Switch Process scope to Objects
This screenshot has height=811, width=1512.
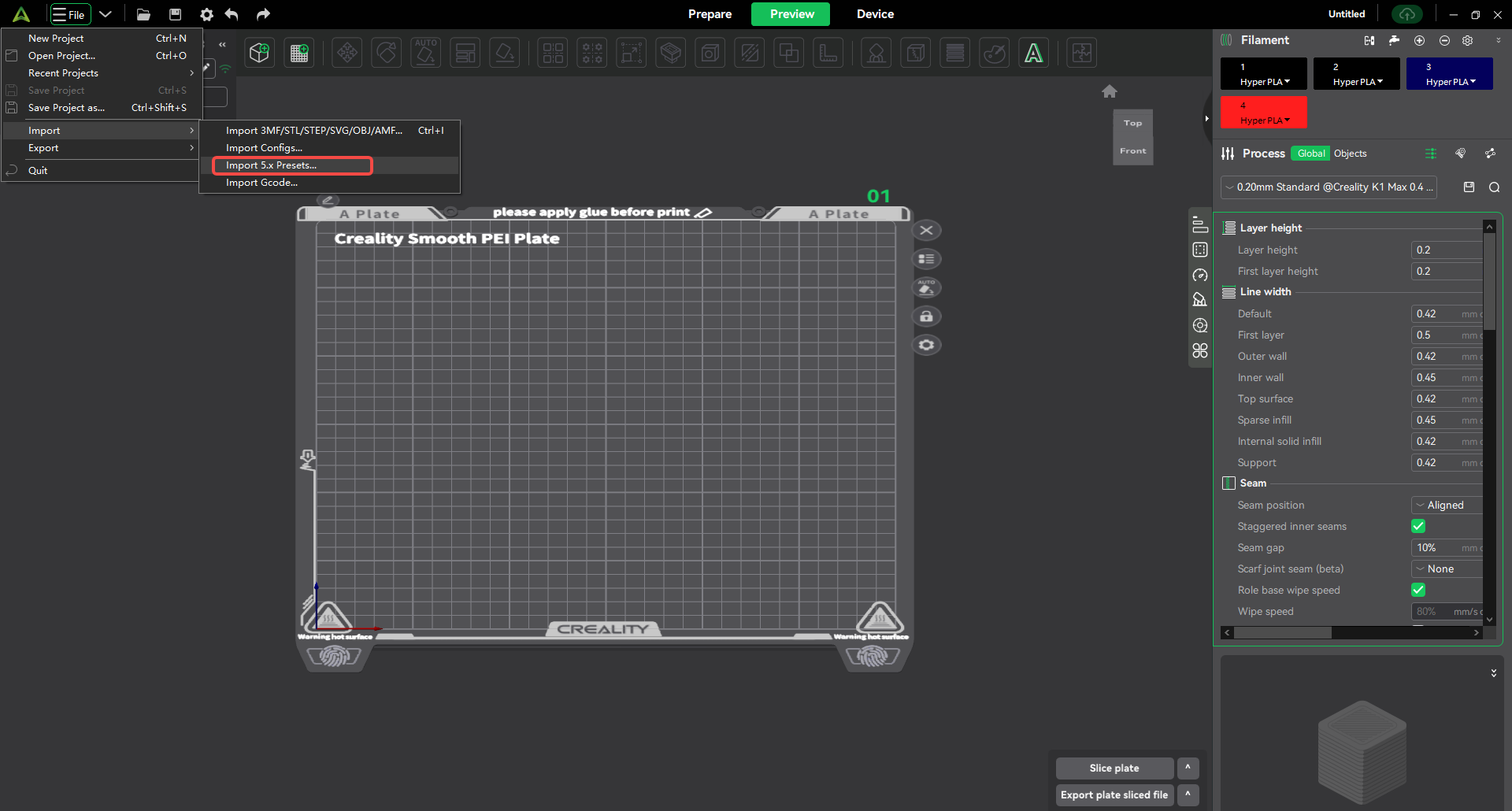tap(1351, 154)
